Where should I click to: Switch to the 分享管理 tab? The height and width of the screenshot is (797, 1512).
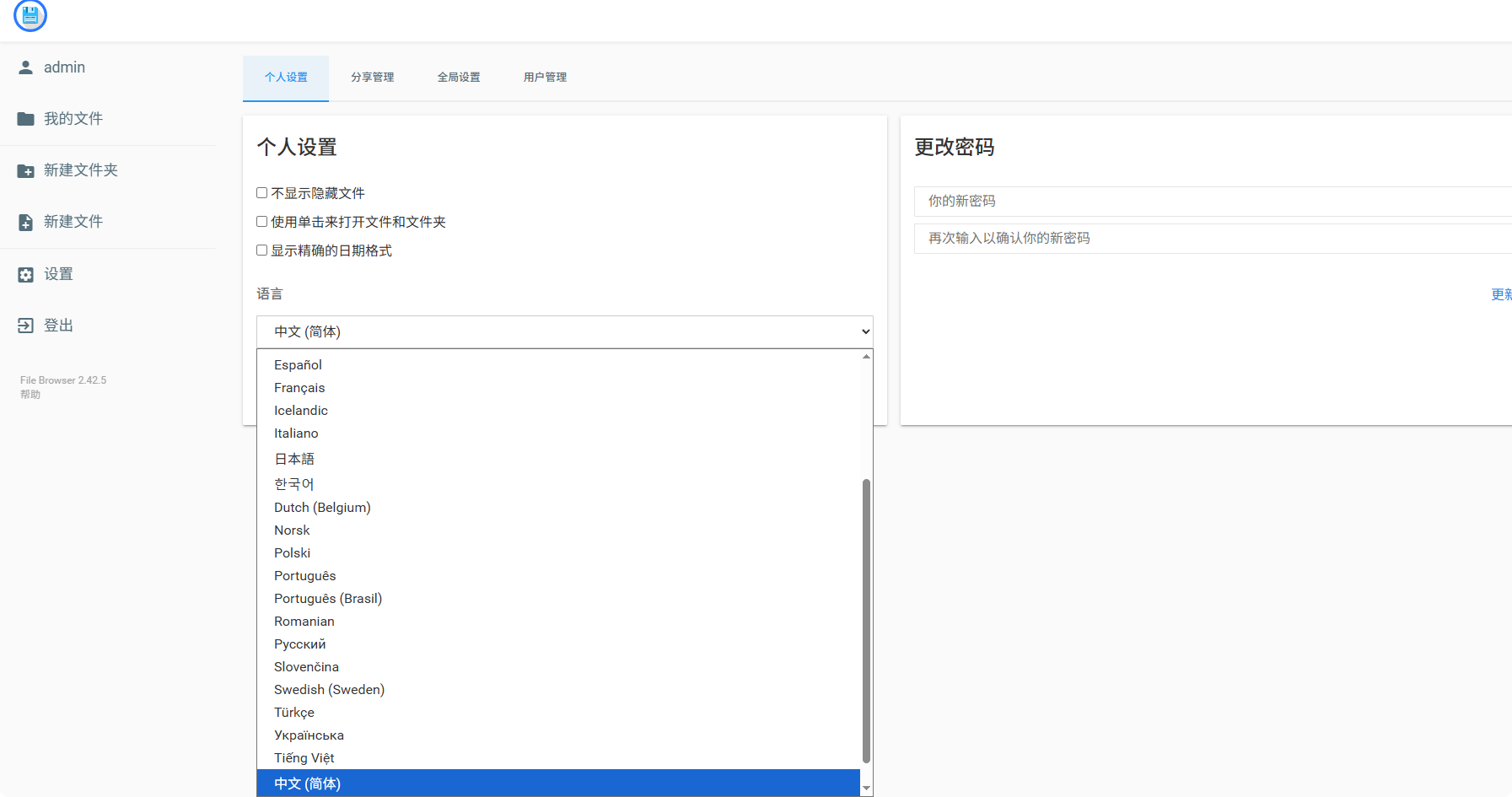[372, 78]
